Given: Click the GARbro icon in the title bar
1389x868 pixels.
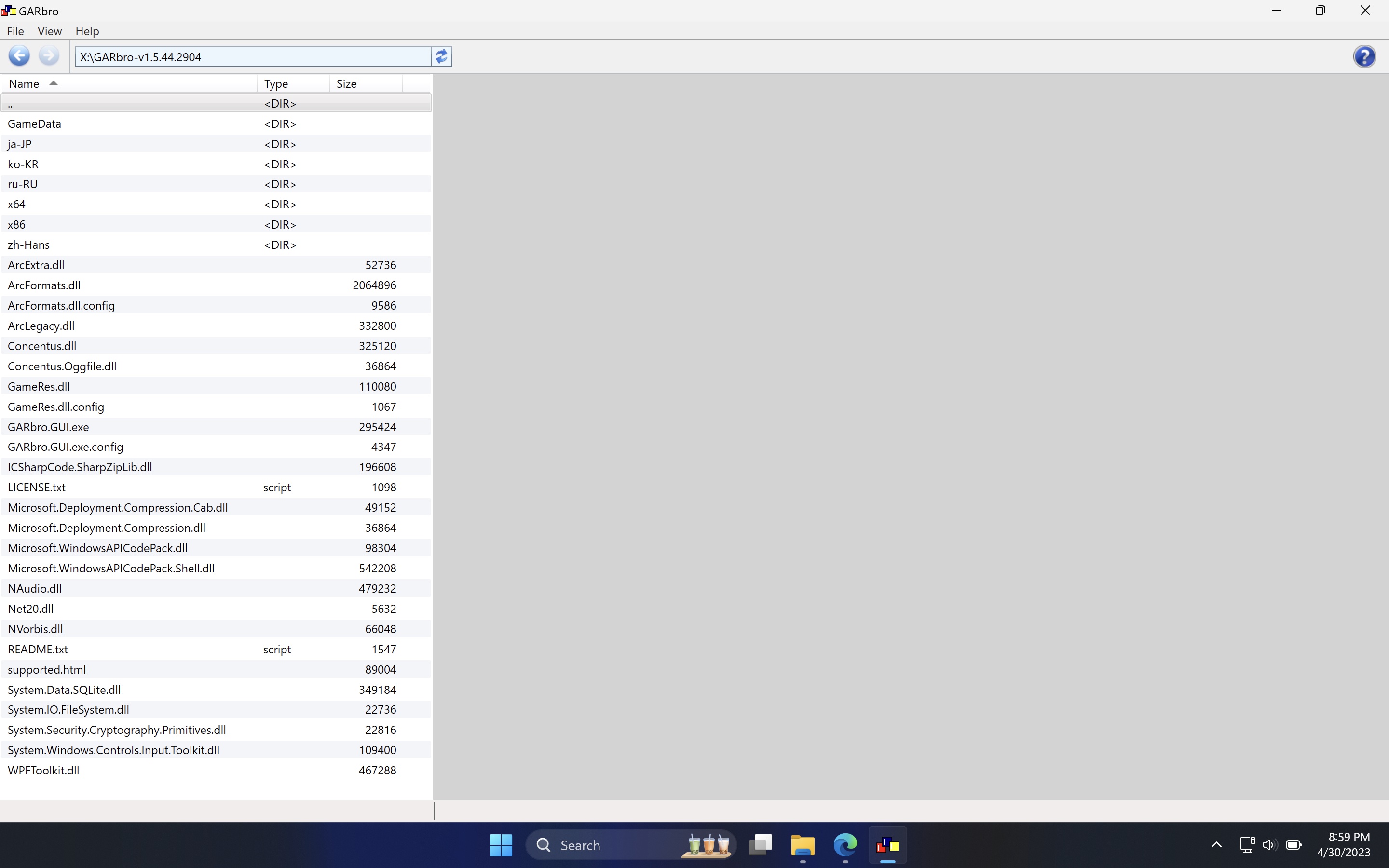Looking at the screenshot, I should [x=9, y=11].
